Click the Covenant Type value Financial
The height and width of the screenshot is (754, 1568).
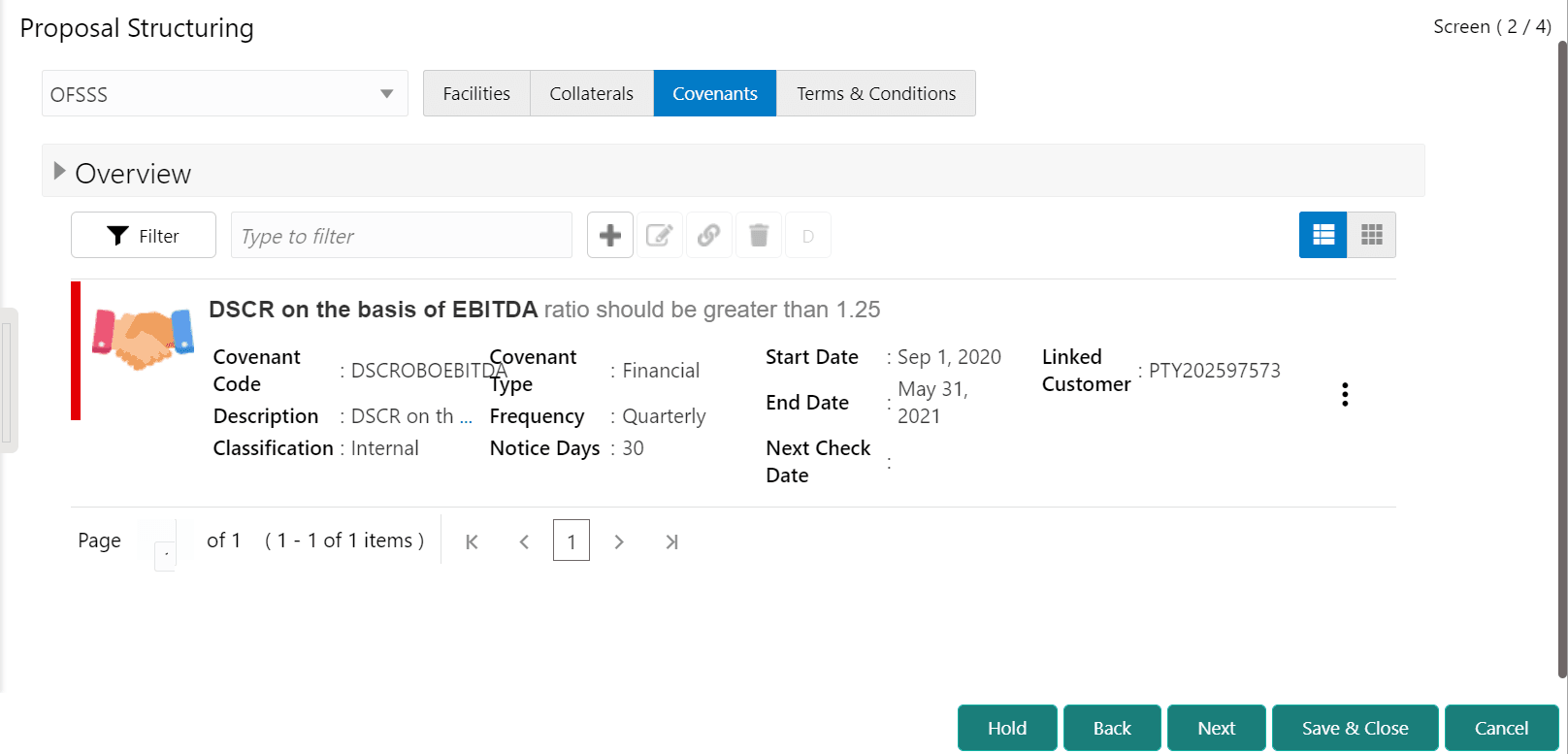pyautogui.click(x=661, y=371)
